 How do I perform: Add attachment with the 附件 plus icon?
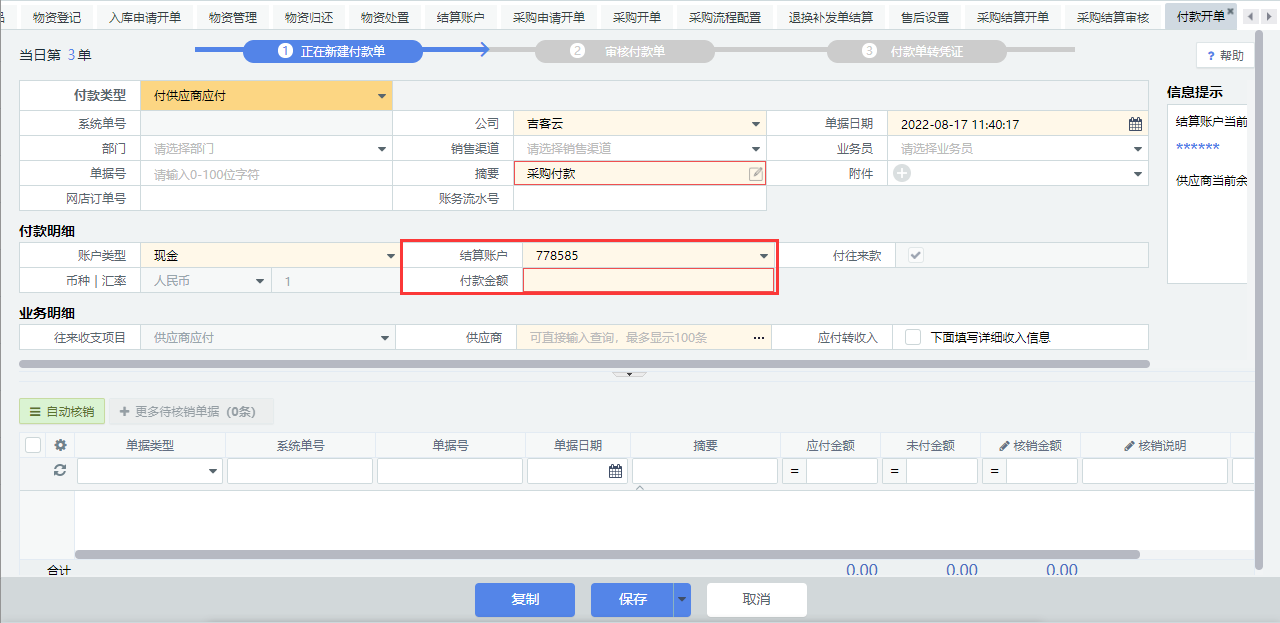(x=902, y=174)
